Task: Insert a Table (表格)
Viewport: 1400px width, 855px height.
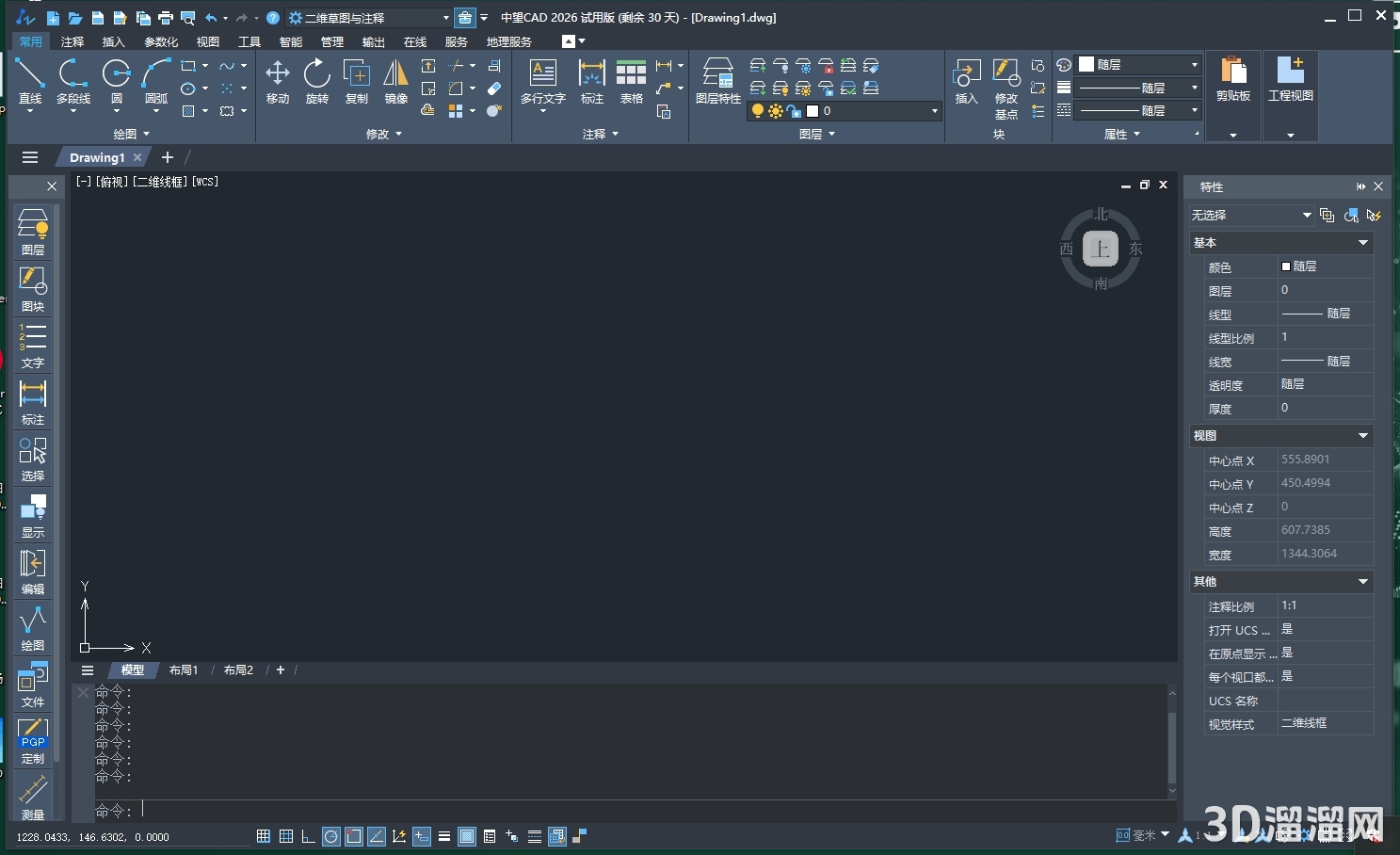Action: pyautogui.click(x=631, y=81)
